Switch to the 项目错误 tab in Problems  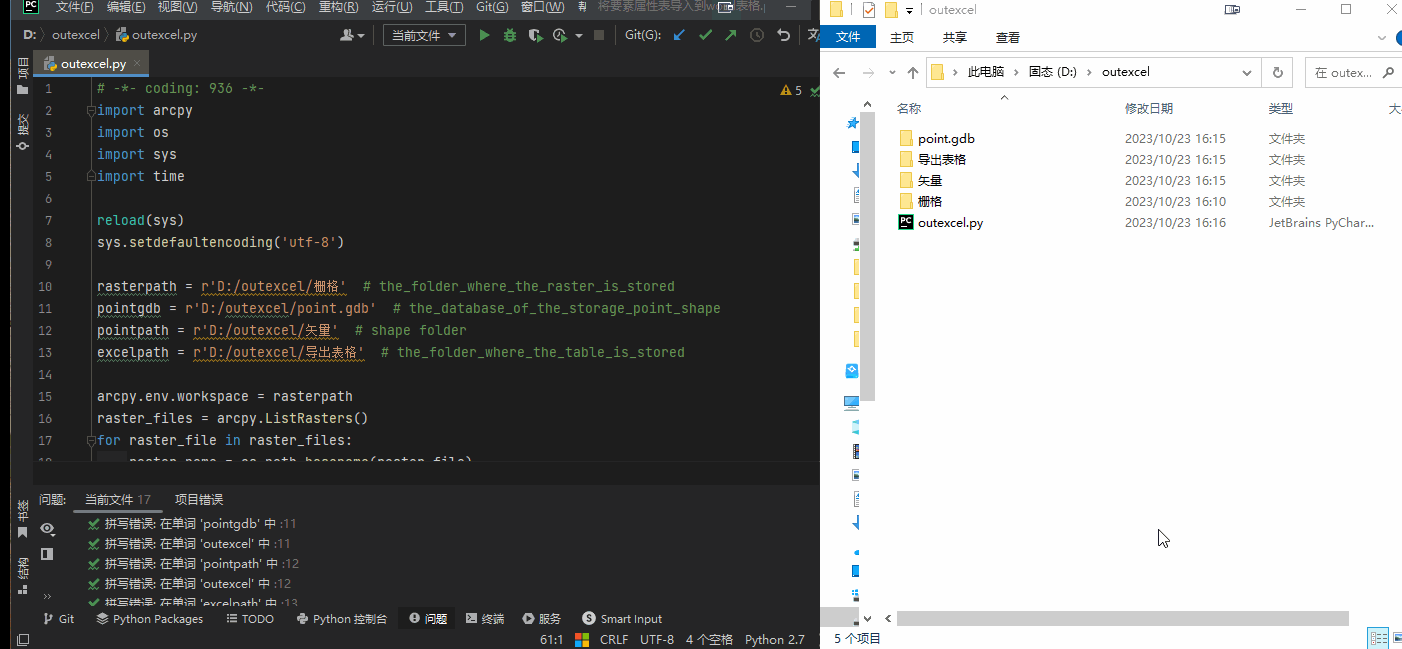click(x=199, y=500)
